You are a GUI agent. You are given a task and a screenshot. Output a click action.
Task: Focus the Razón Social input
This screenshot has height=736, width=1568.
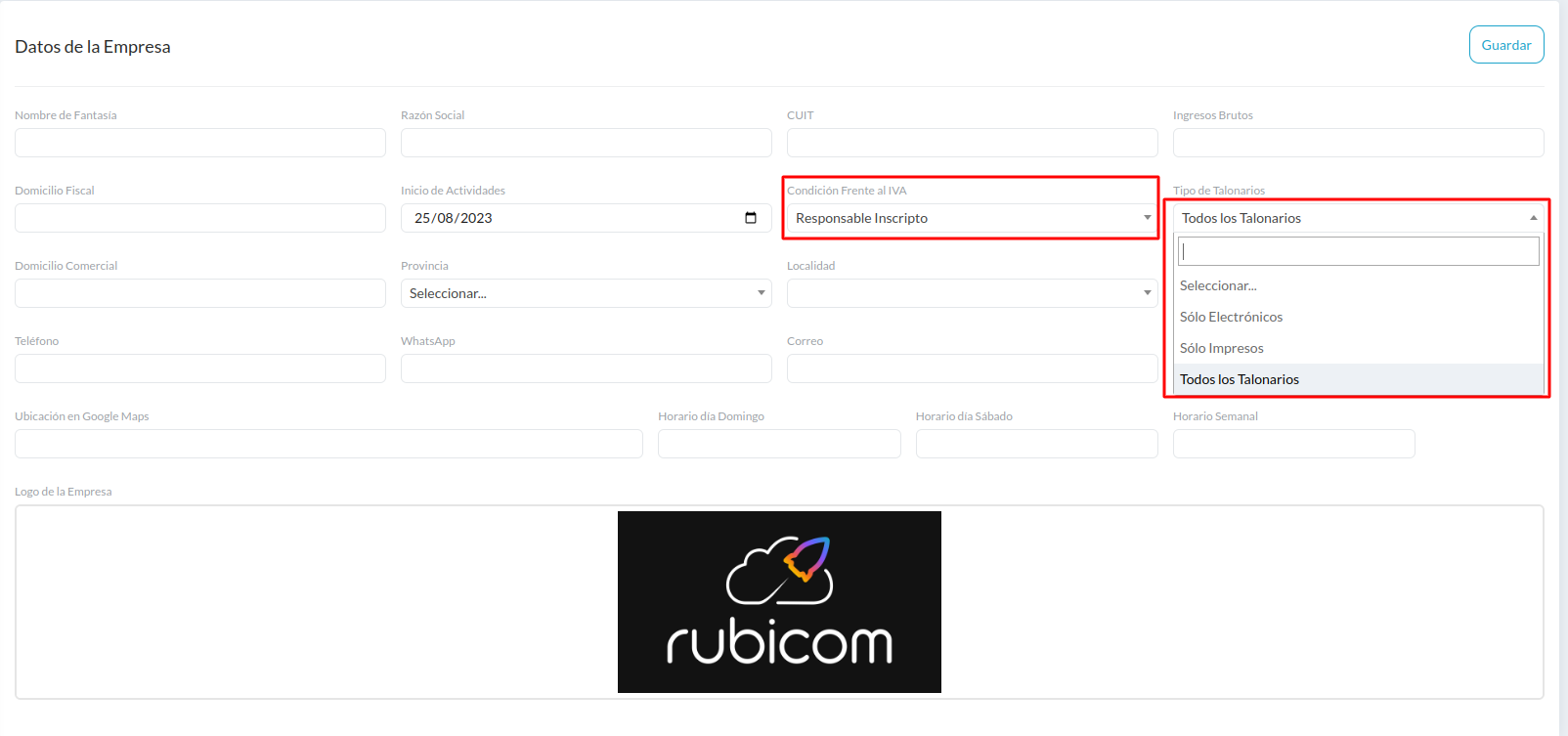coord(586,143)
